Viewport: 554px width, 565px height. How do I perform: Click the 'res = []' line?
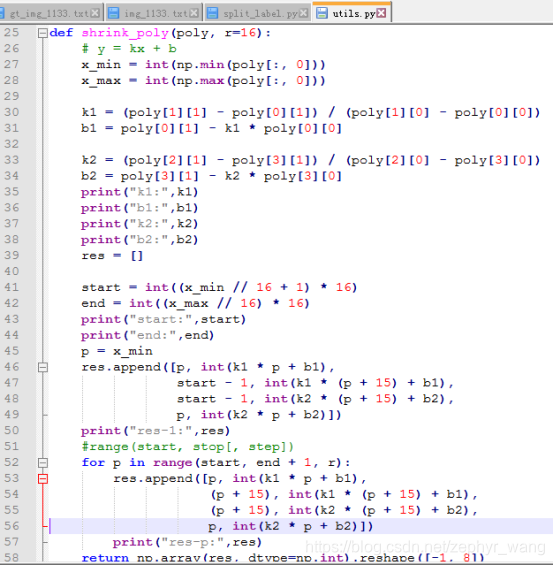[x=112, y=256]
